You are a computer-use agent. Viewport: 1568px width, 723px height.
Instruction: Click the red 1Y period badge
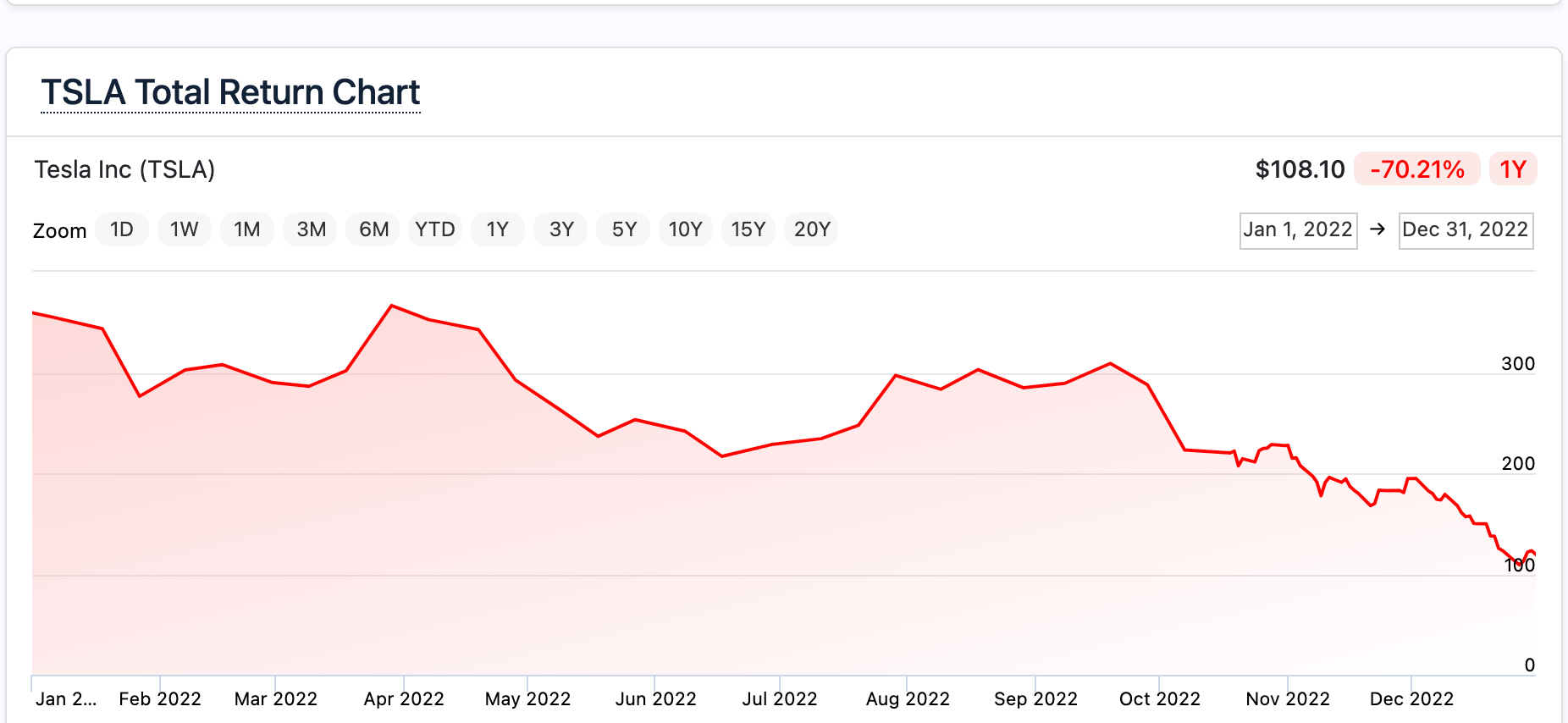point(1513,169)
